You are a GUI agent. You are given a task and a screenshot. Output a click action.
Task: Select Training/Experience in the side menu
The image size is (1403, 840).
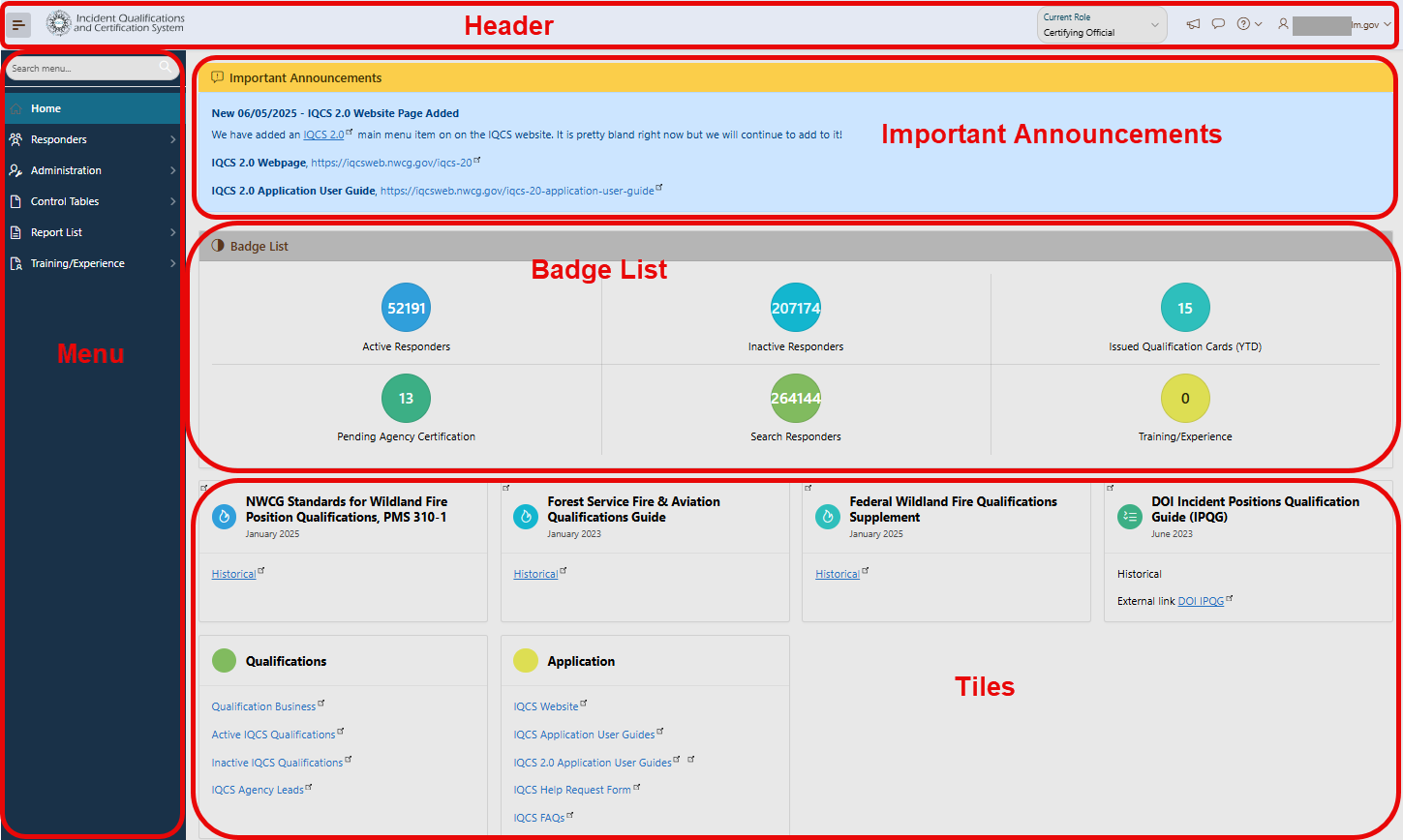pos(92,263)
